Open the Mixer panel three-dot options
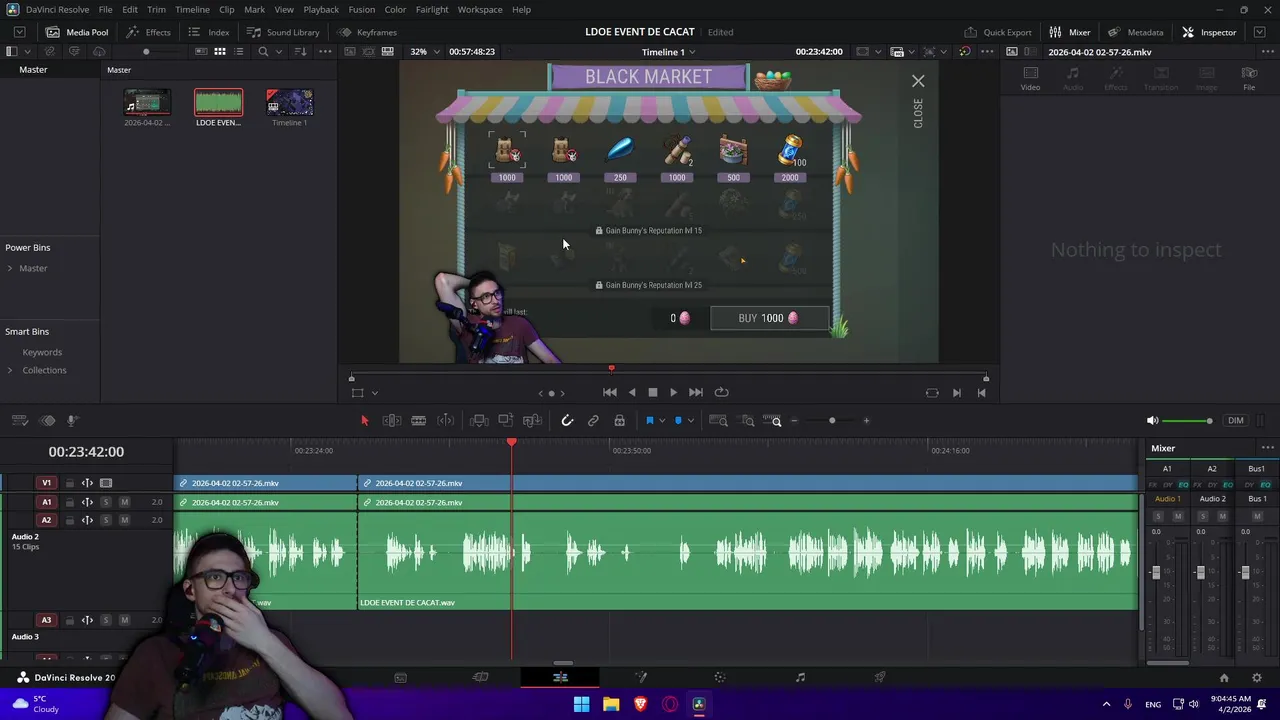The image size is (1280, 720). point(1267,448)
